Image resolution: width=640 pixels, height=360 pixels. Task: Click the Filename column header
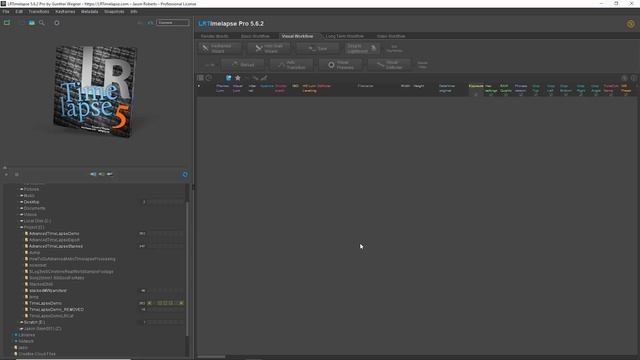(x=365, y=86)
